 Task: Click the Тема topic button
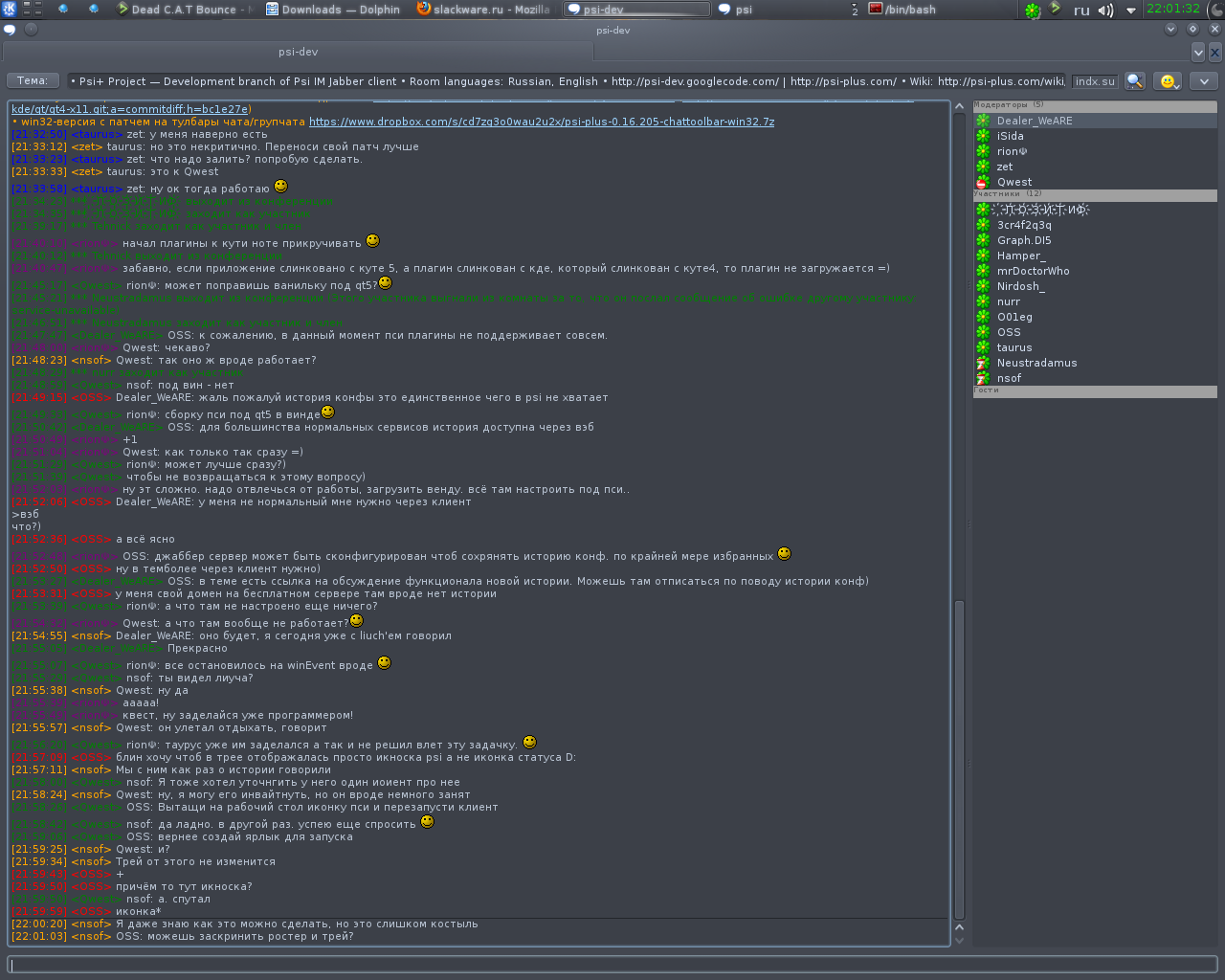coord(32,81)
